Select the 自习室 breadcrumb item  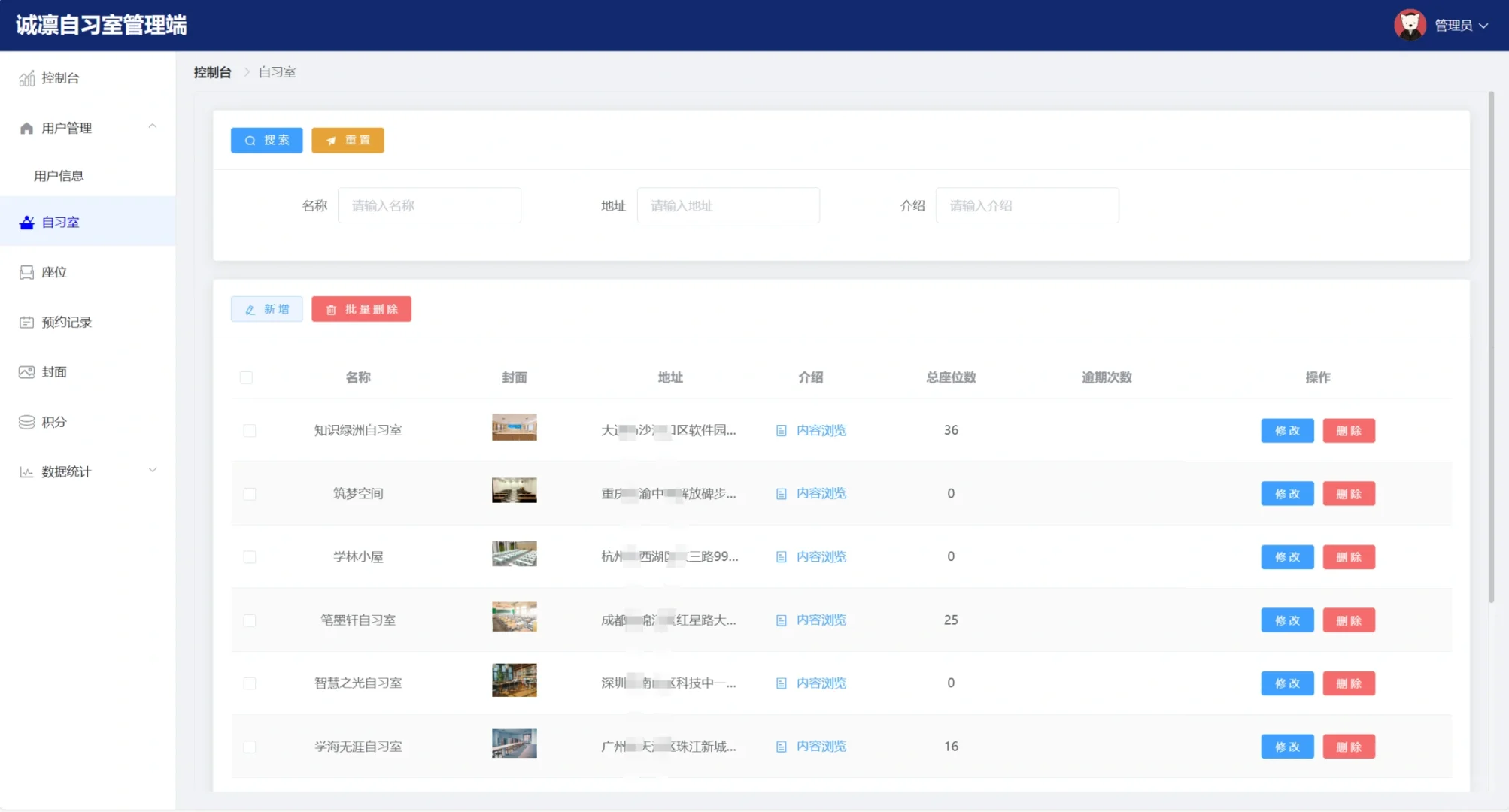click(x=276, y=72)
